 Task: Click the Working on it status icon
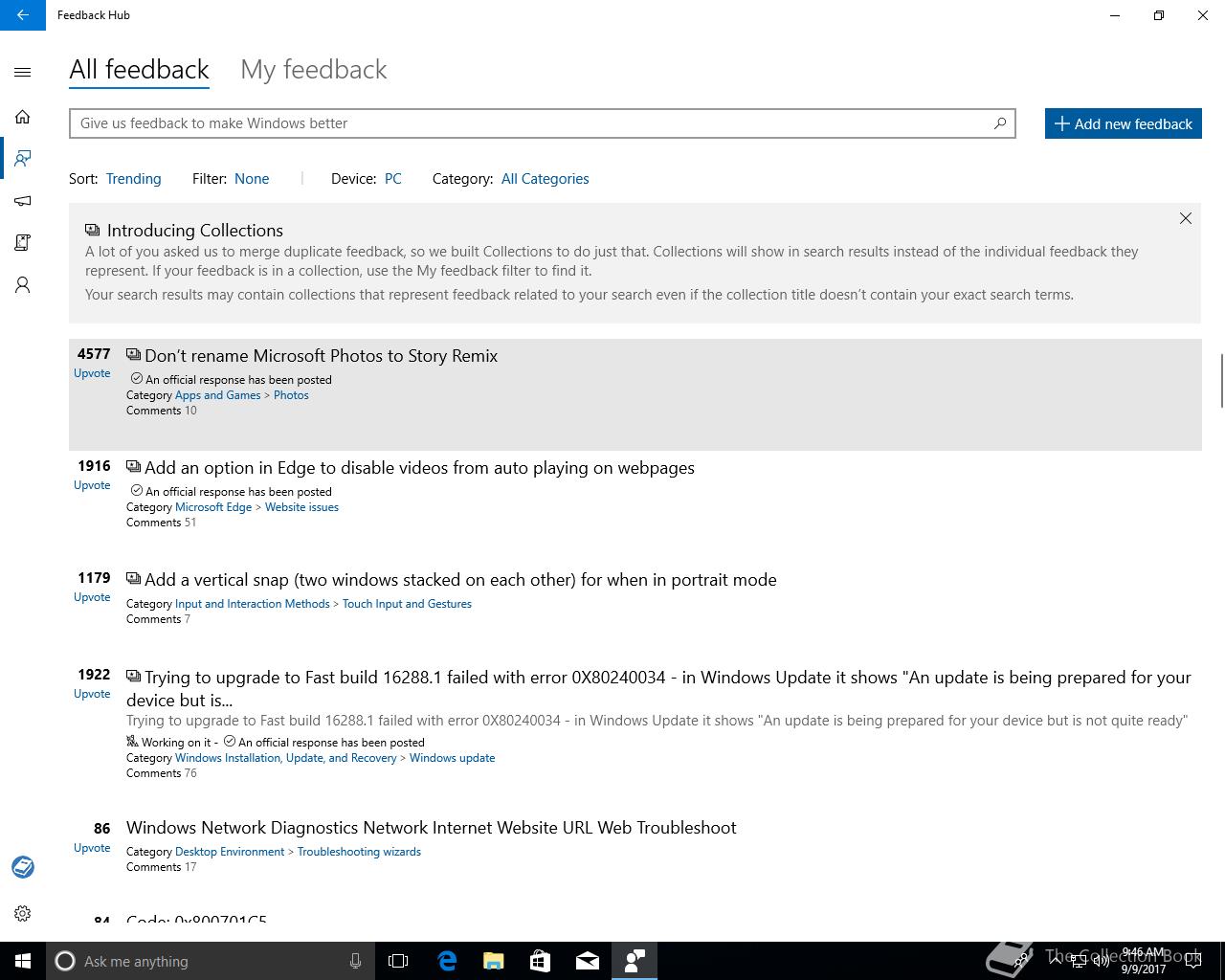[x=132, y=742]
